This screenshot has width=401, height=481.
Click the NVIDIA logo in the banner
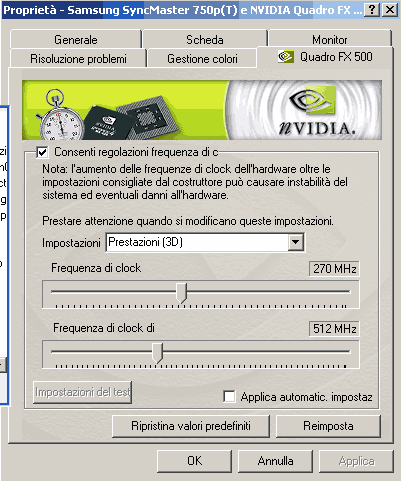click(317, 111)
